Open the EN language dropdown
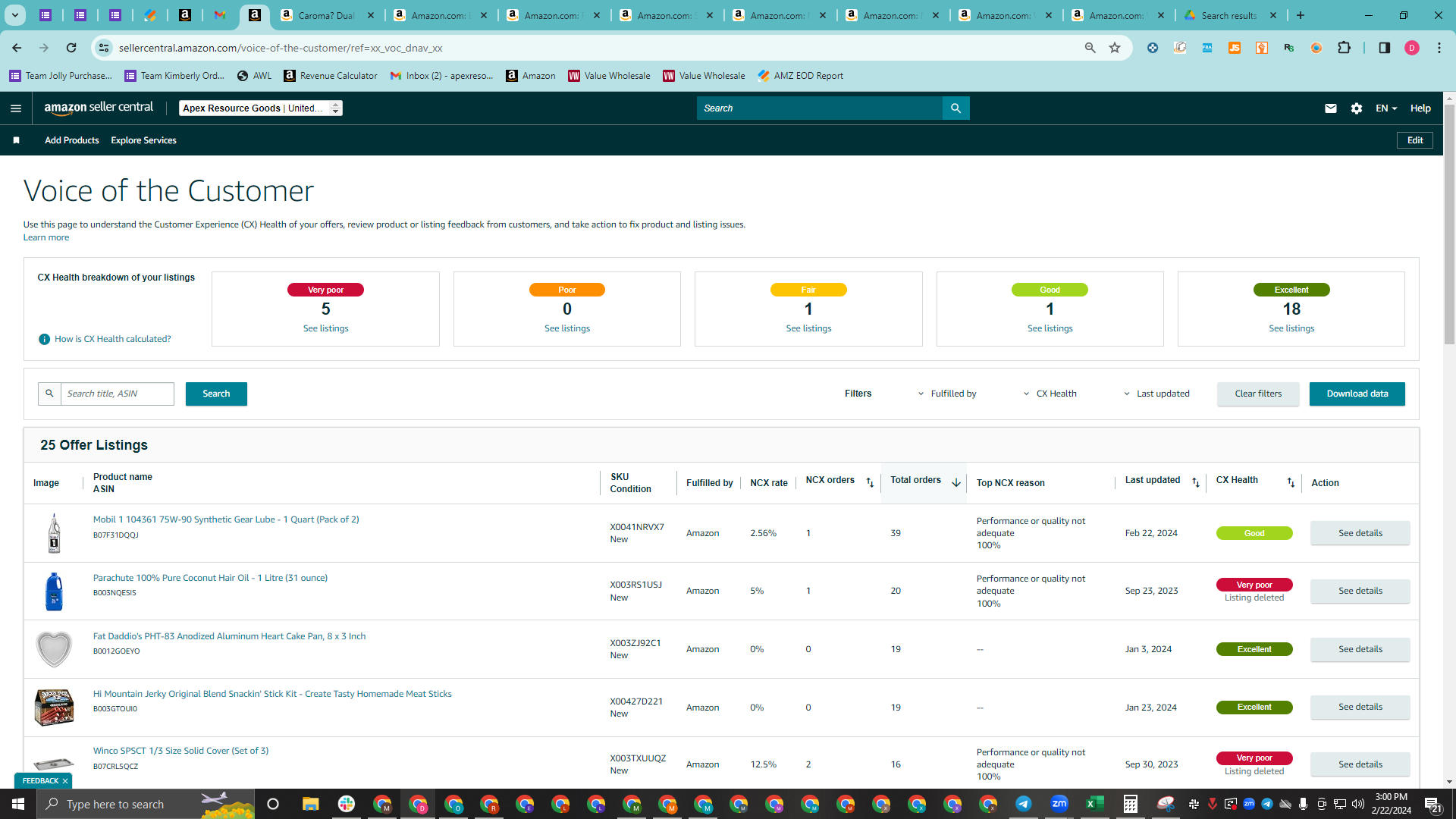The width and height of the screenshot is (1456, 819). tap(1386, 108)
